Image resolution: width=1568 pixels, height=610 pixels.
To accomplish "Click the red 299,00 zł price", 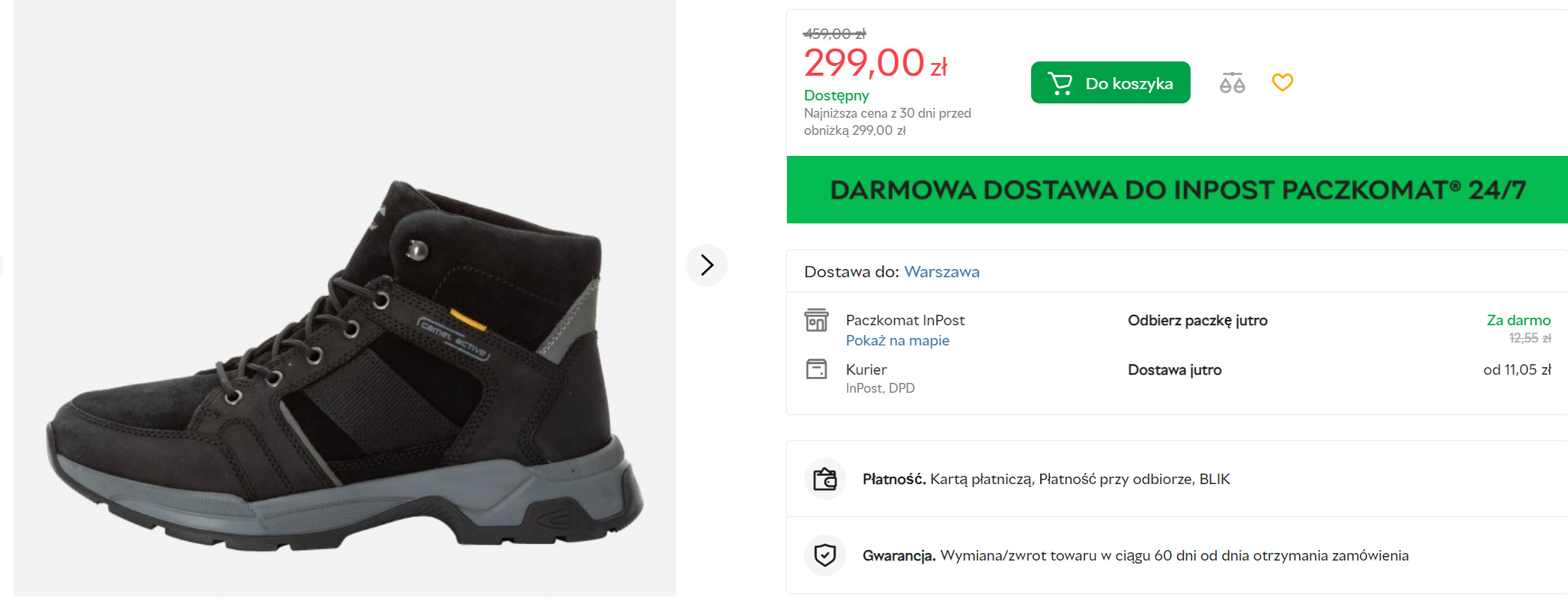I will [875, 63].
